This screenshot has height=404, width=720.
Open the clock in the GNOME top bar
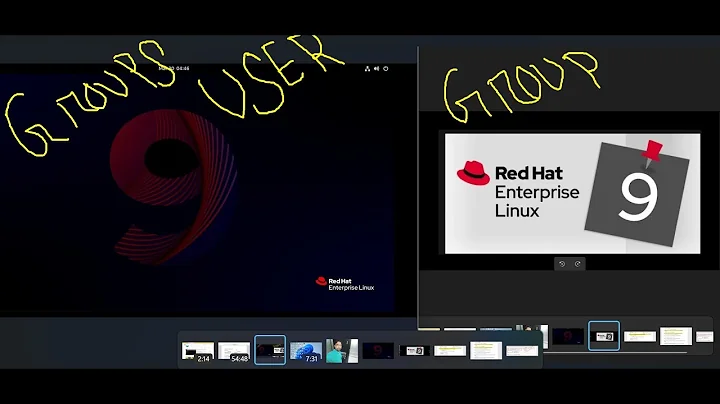(174, 68)
